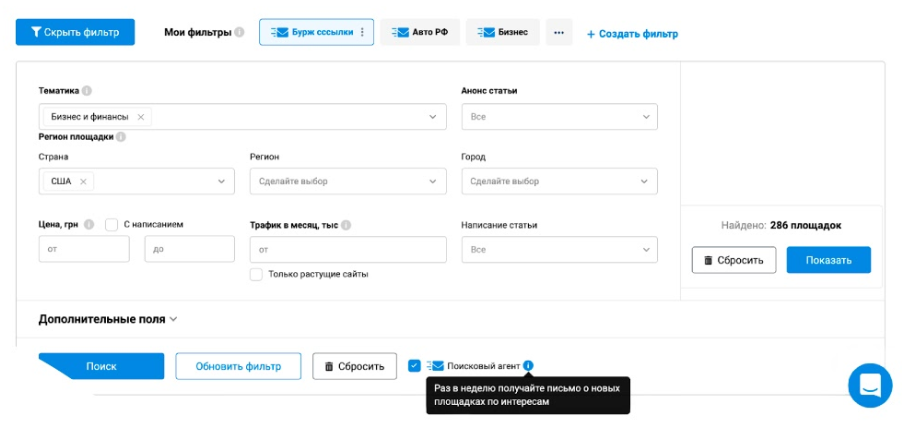The height and width of the screenshot is (445, 902).
Task: Enable the С написанием checkbox
Action: click(112, 225)
